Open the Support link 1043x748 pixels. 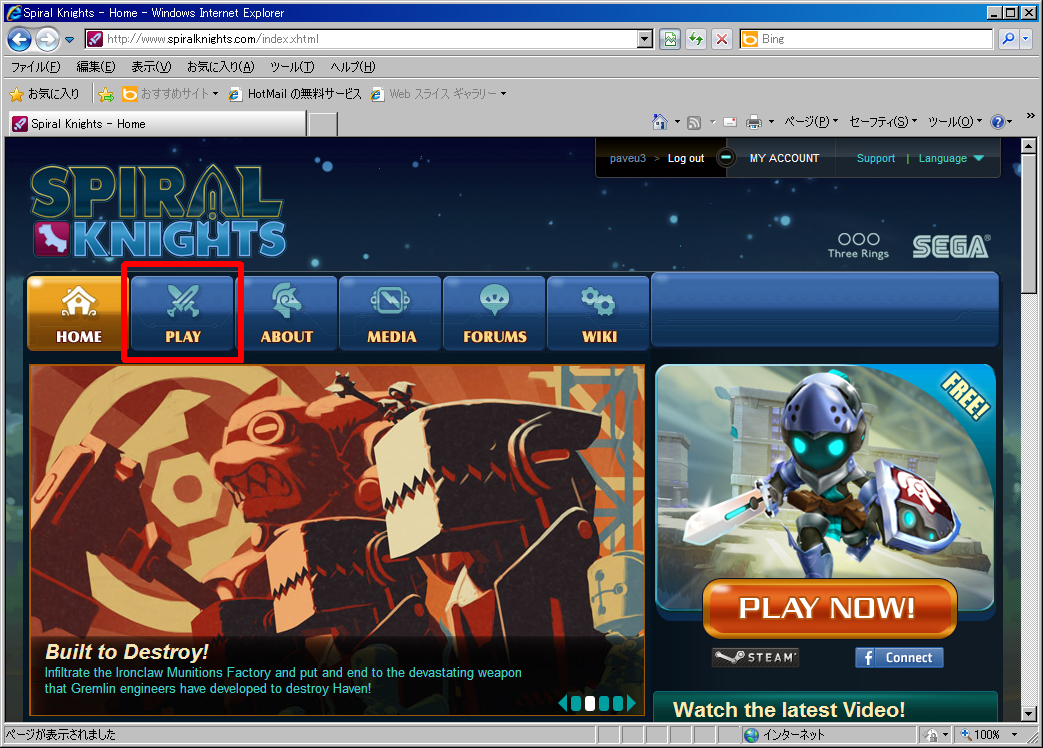coord(875,158)
